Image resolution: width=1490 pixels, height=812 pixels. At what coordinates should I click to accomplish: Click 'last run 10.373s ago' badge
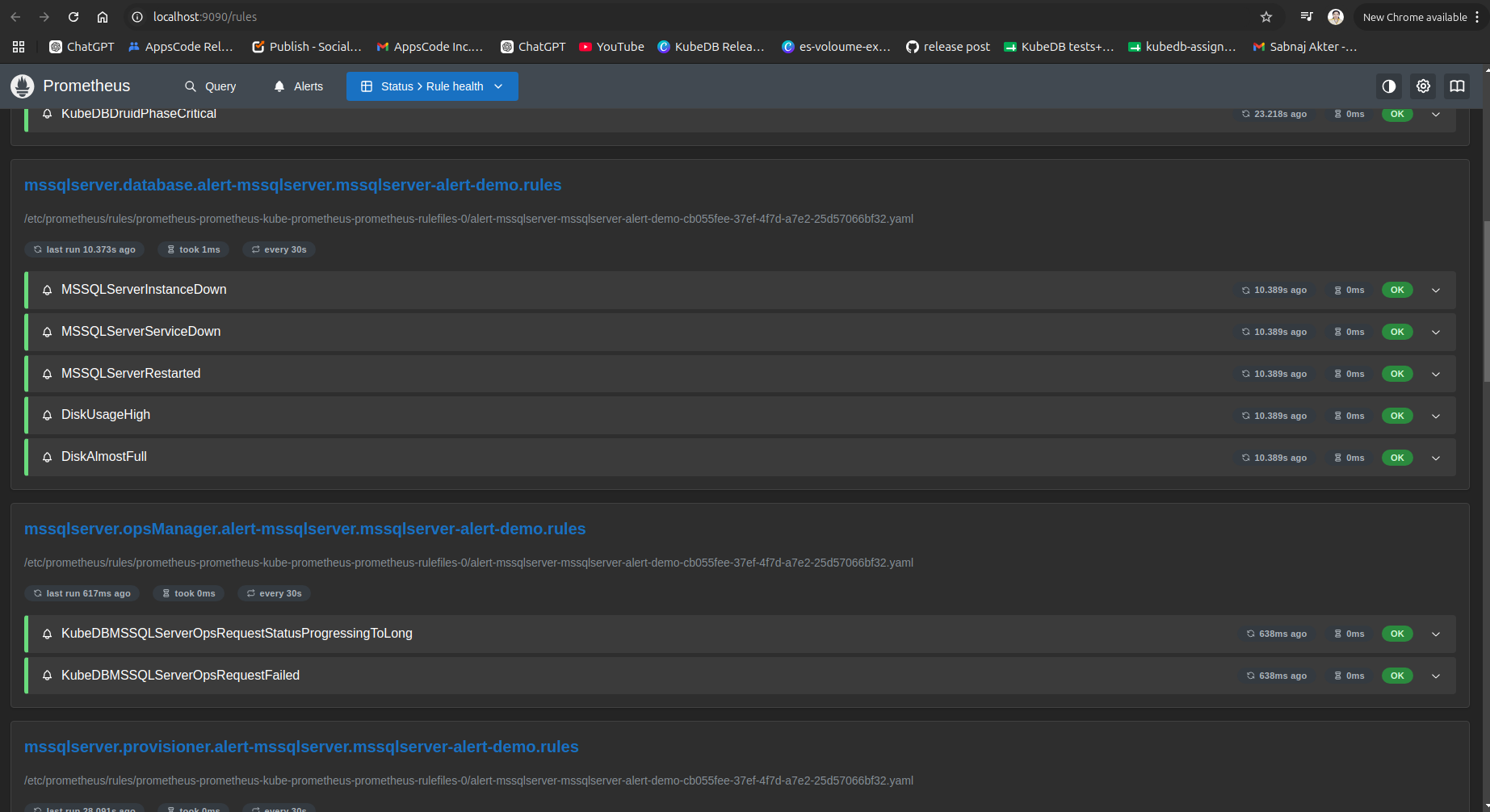tap(85, 249)
